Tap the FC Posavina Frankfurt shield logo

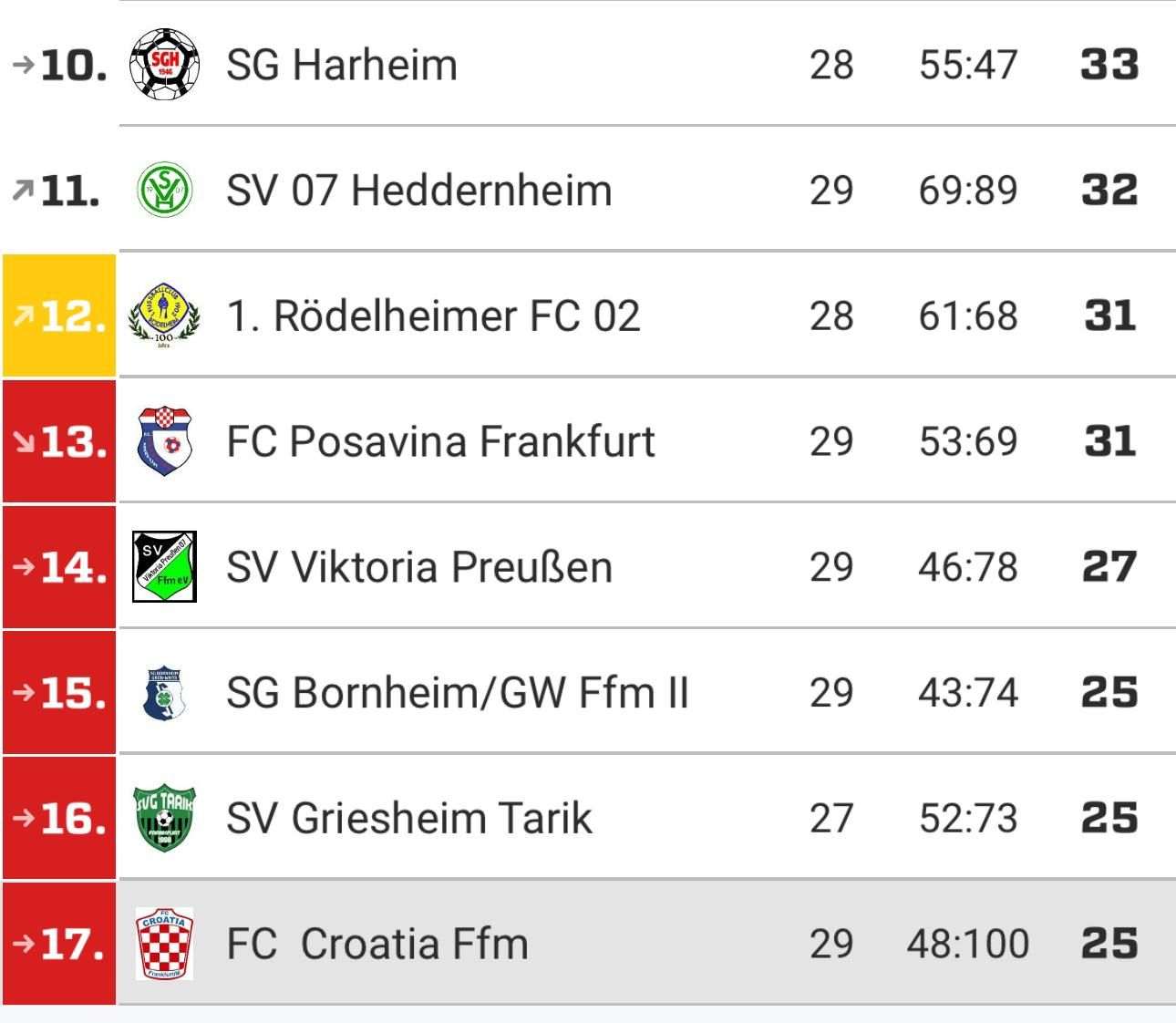164,441
